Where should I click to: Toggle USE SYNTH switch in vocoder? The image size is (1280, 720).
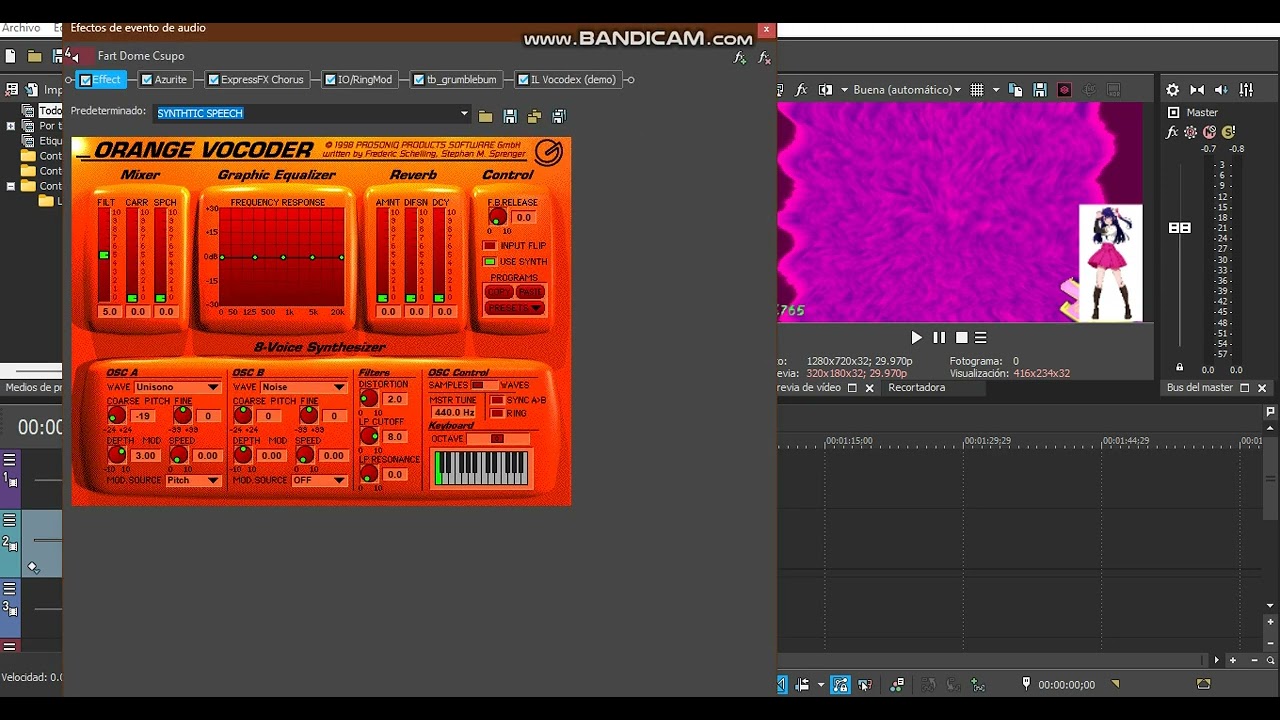(489, 262)
